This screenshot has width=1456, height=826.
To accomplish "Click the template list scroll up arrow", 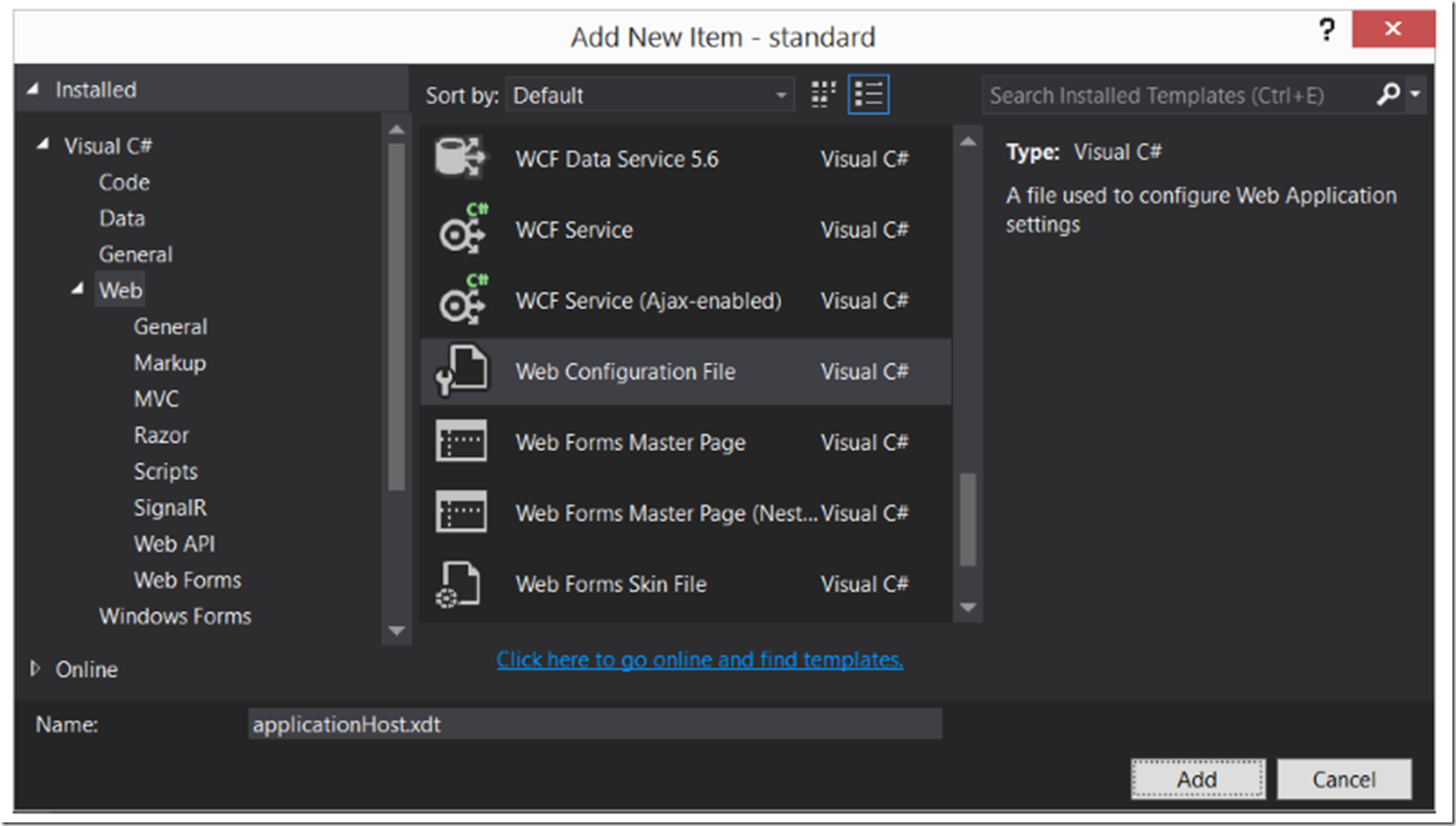I will [968, 141].
